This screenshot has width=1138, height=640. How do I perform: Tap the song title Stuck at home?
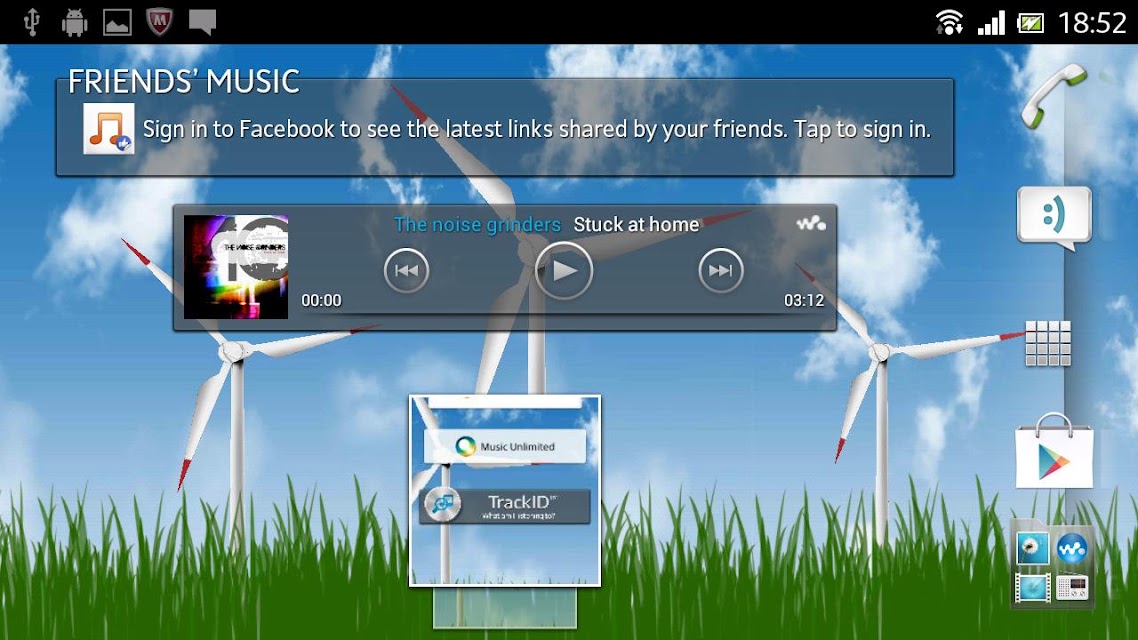pos(636,225)
